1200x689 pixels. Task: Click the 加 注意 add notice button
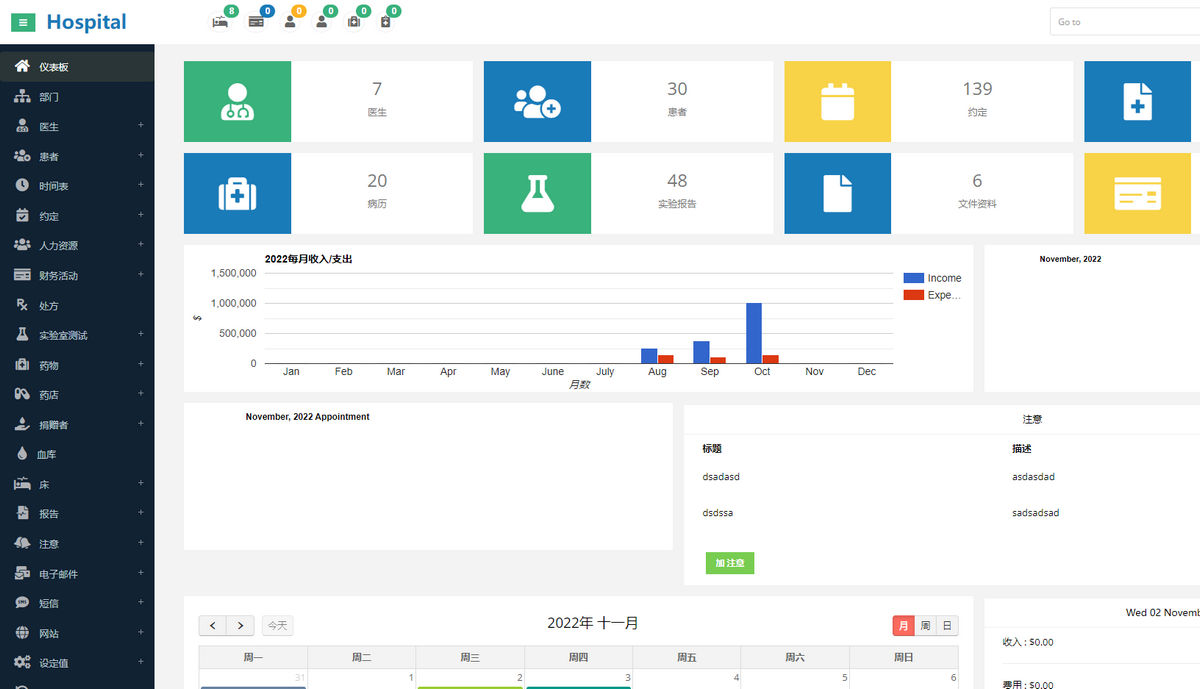point(730,563)
